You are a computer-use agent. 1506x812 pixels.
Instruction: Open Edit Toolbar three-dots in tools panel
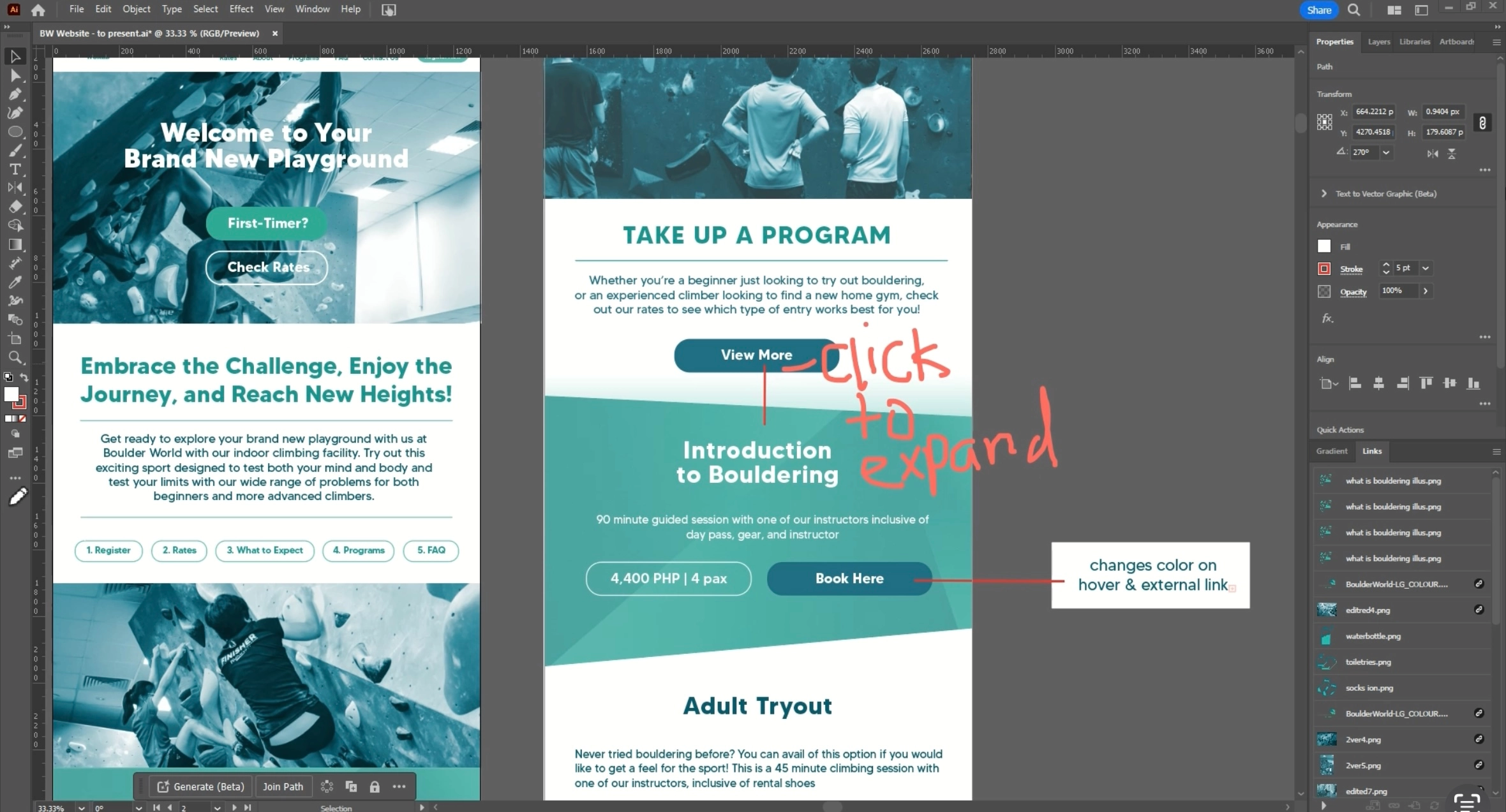(x=15, y=477)
